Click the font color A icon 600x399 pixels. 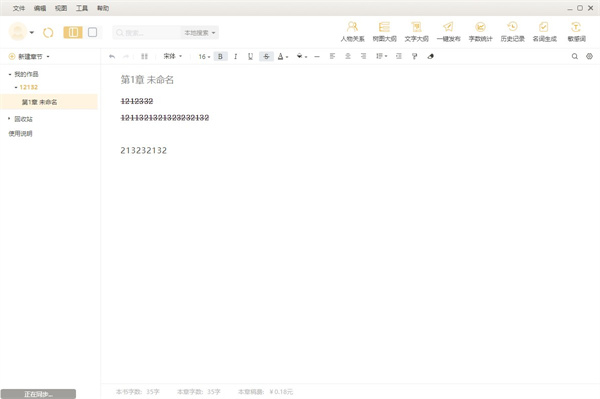click(280, 57)
